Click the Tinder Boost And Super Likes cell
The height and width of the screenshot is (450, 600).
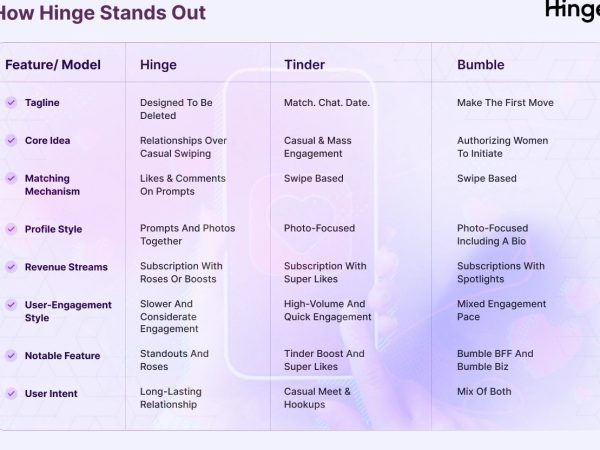coord(324,360)
